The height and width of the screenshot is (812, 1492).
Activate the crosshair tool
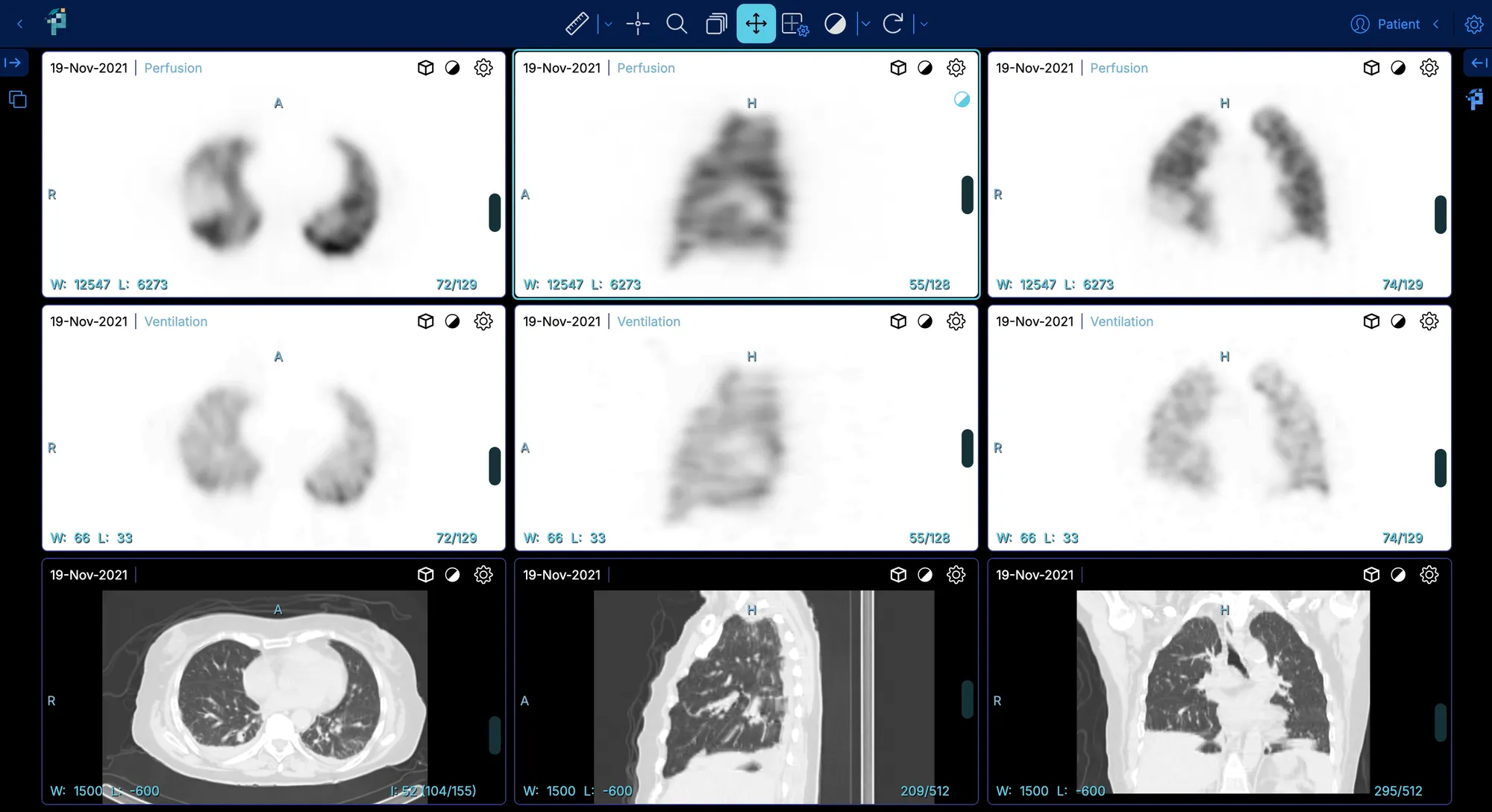click(638, 24)
